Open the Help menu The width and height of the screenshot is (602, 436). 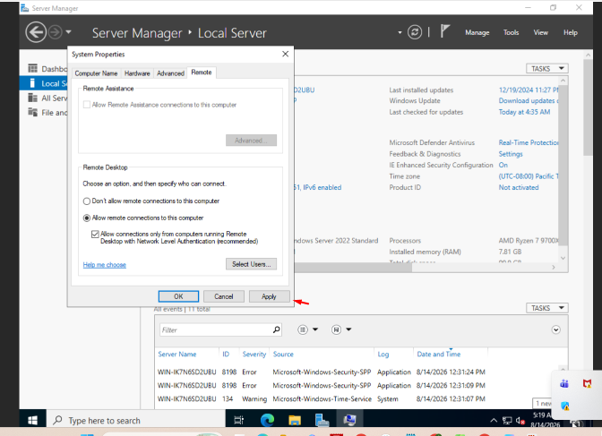click(570, 33)
